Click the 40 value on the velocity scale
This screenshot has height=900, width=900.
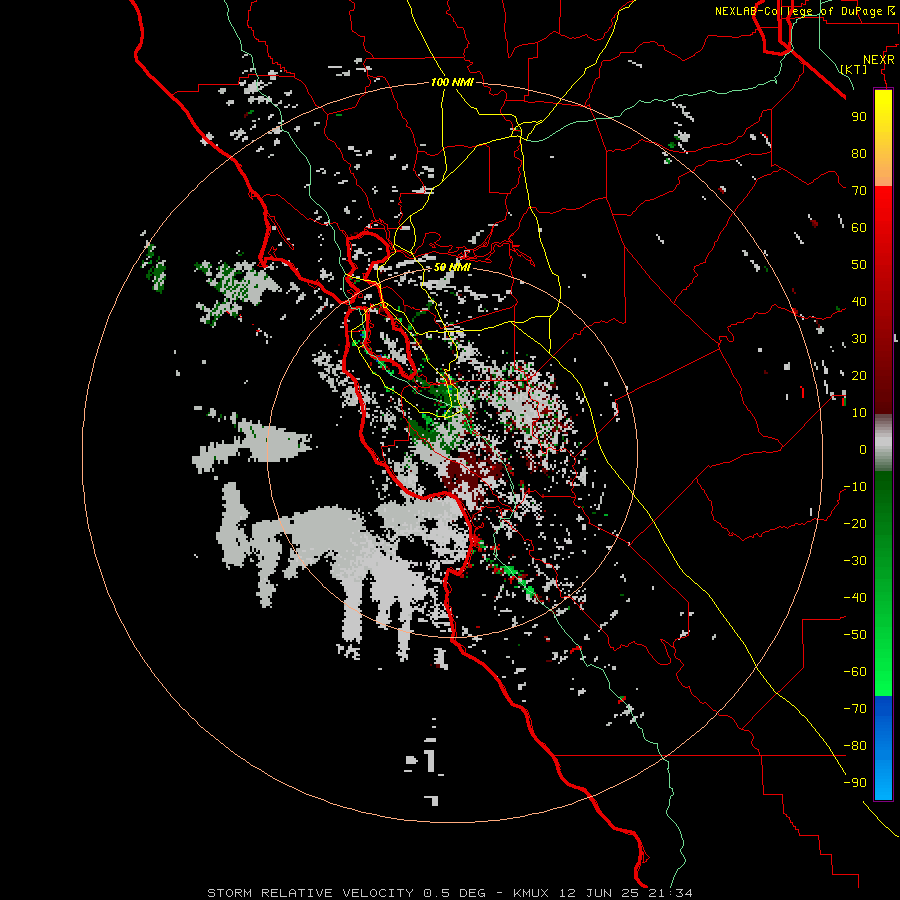[x=859, y=301]
